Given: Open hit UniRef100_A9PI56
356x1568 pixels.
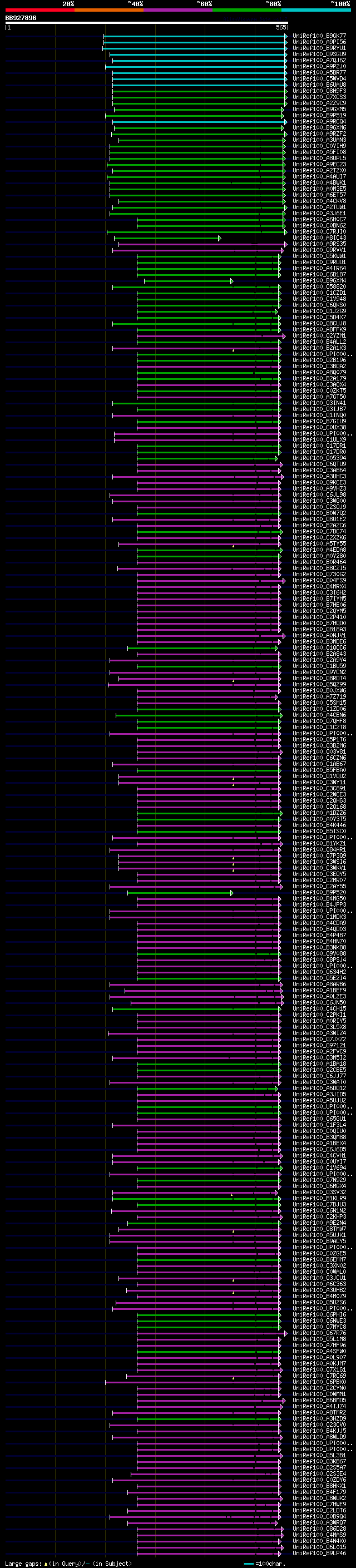Looking at the screenshot, I should coord(319,42).
